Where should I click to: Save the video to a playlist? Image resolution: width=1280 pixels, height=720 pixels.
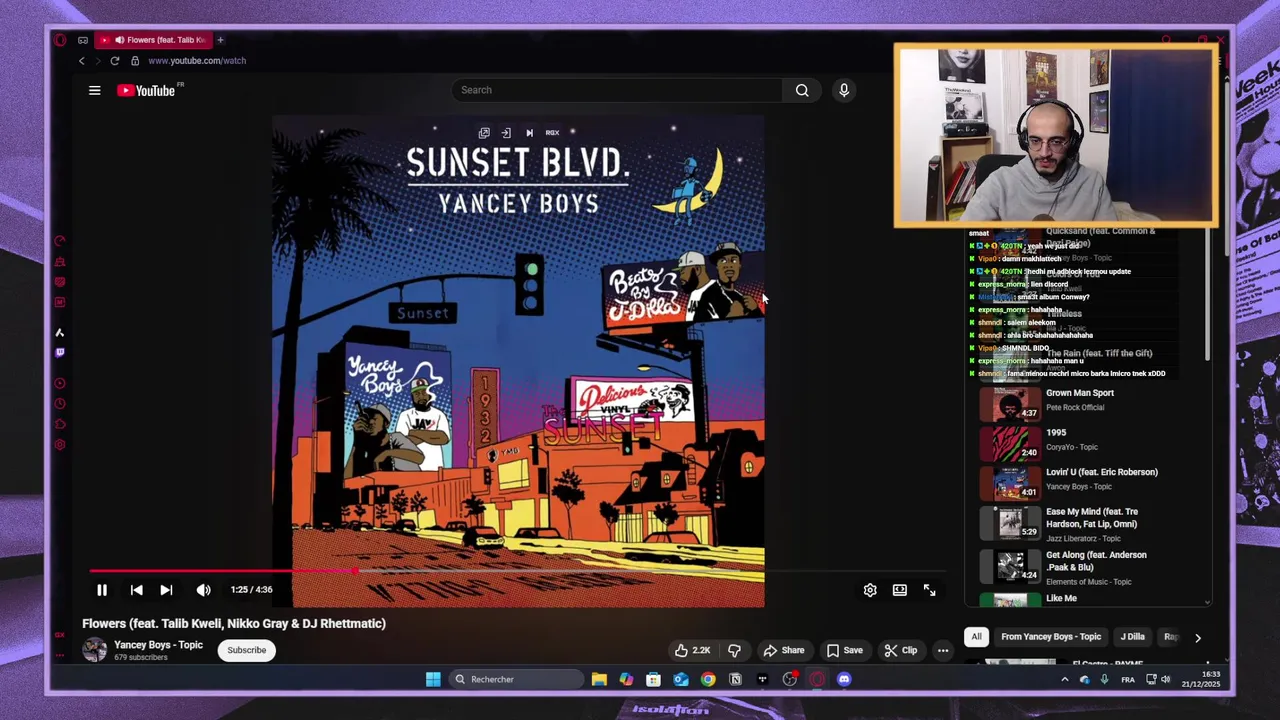pyautogui.click(x=845, y=650)
